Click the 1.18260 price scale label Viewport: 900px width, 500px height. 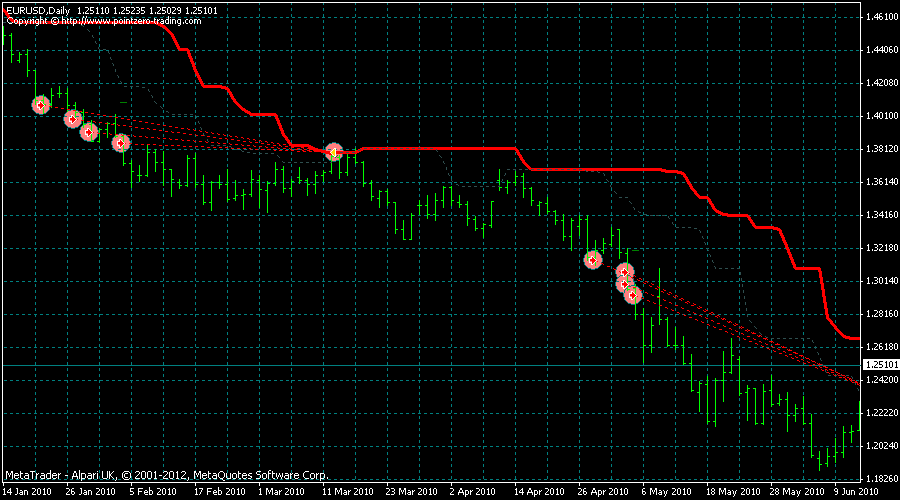click(x=882, y=479)
